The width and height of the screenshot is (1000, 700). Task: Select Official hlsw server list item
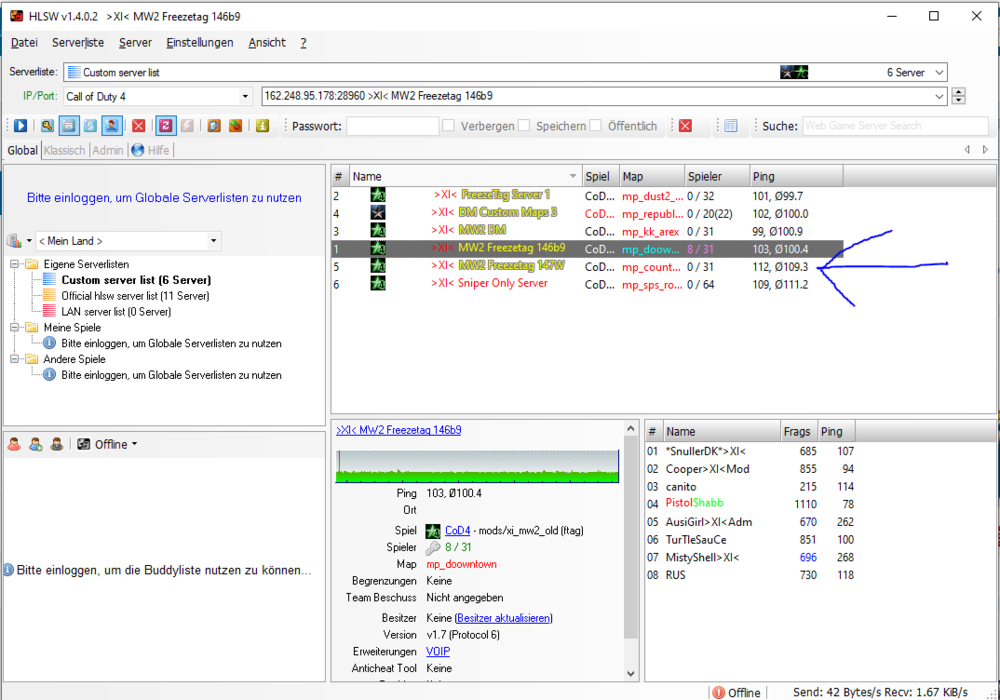pyautogui.click(x=135, y=296)
